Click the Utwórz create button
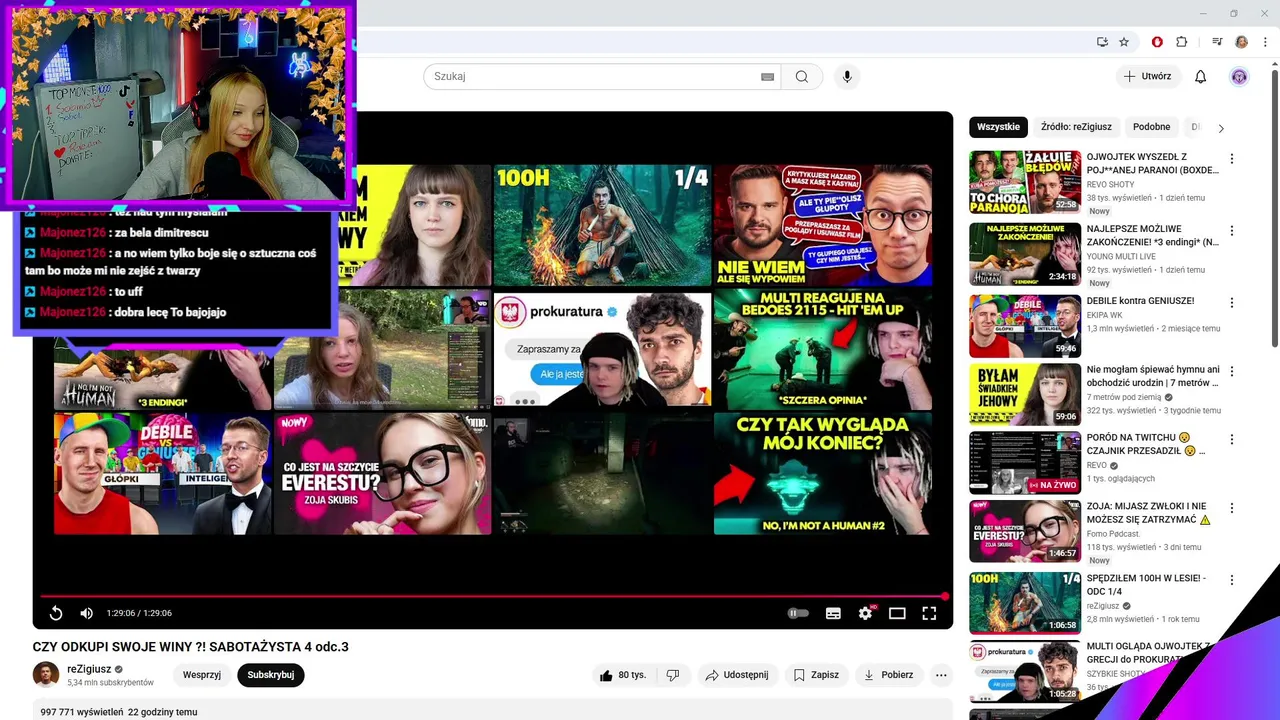 pyautogui.click(x=1147, y=77)
